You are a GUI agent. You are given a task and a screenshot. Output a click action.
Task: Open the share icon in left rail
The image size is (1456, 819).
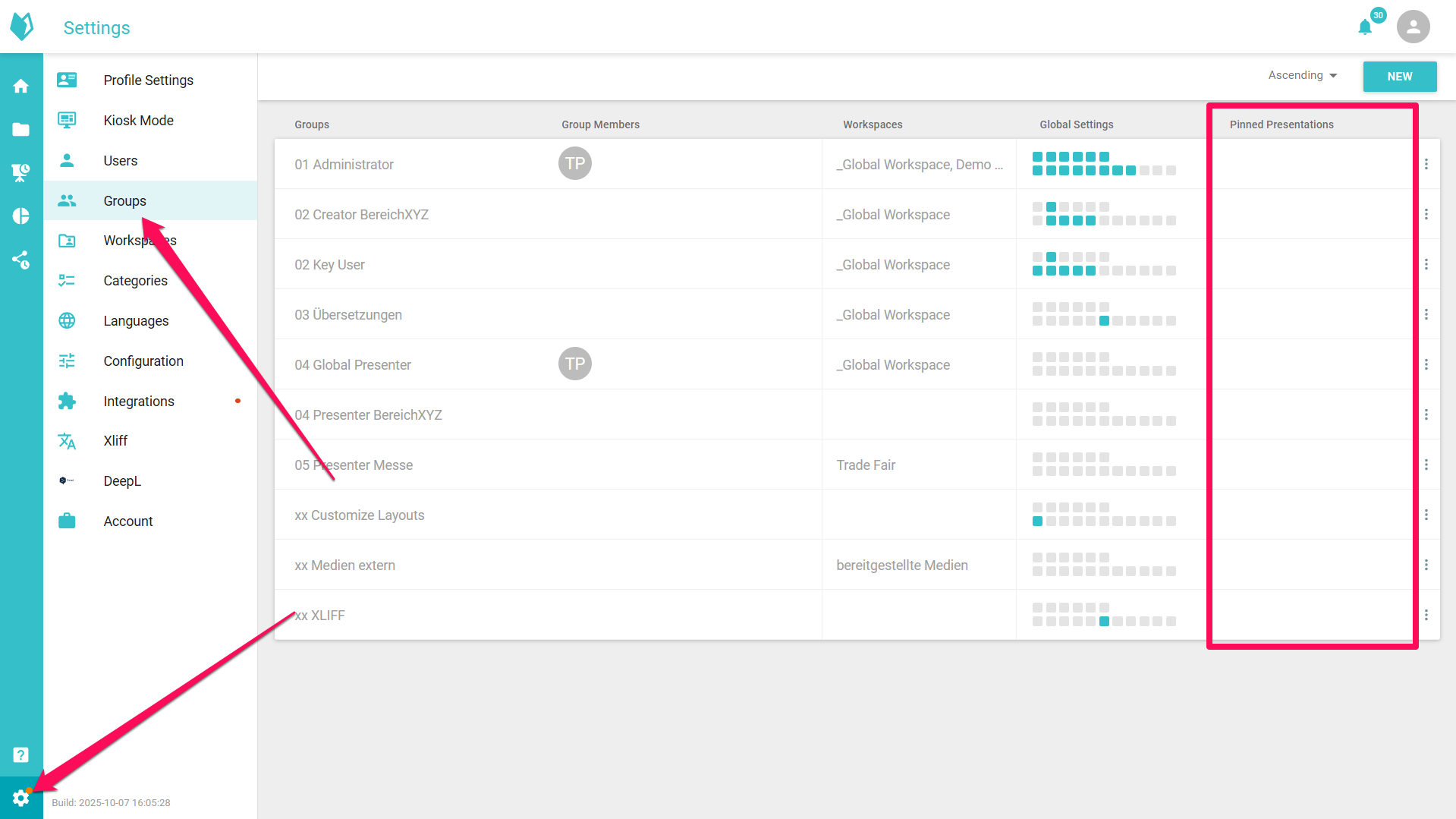(x=21, y=260)
